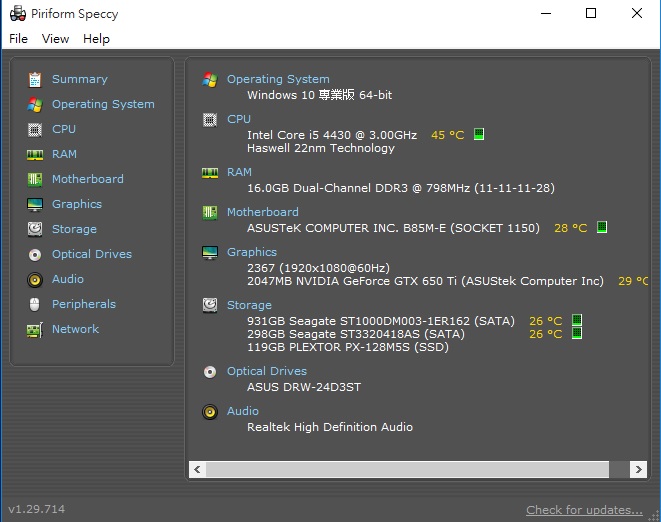Select Operating System in the sidebar
Screen dimensions: 661x522
(103, 104)
